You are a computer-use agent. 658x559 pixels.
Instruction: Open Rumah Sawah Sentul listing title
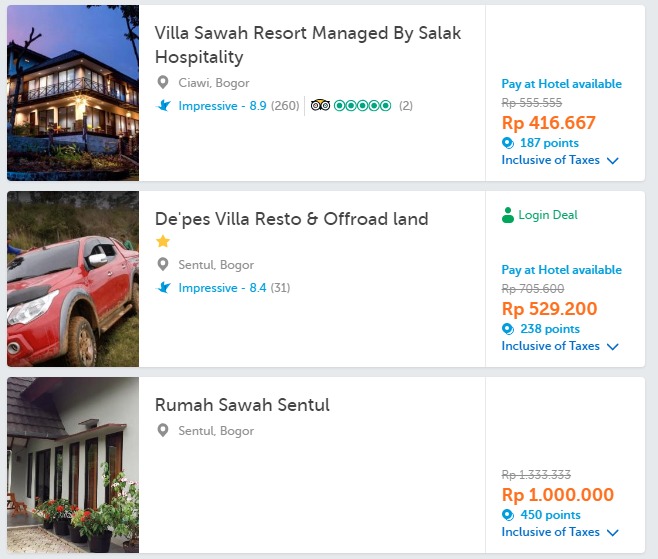pyautogui.click(x=242, y=405)
